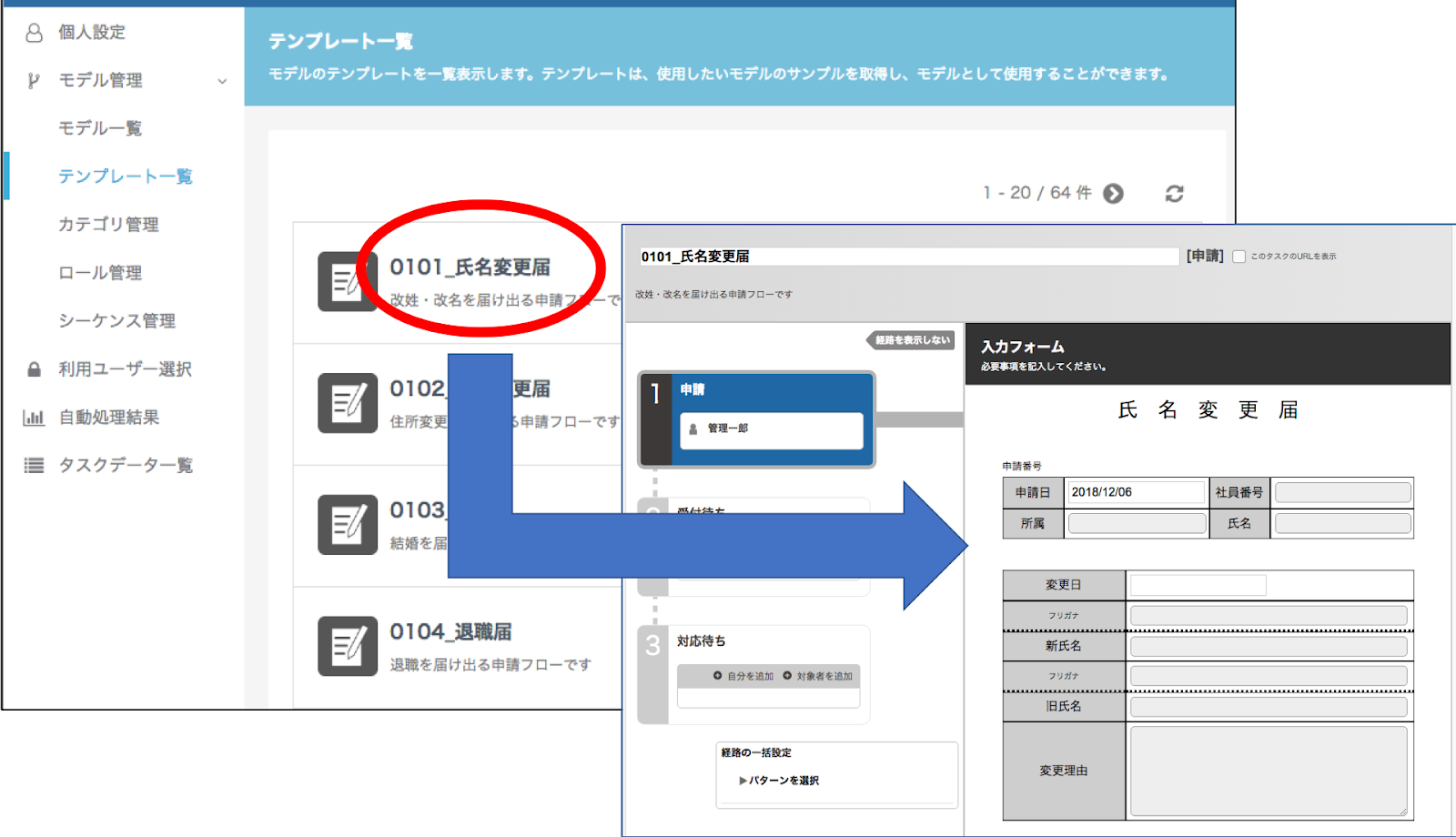The height and width of the screenshot is (837, 1456).
Task: Expand パターンを選択 under 経路の一括設定
Action: point(779,781)
